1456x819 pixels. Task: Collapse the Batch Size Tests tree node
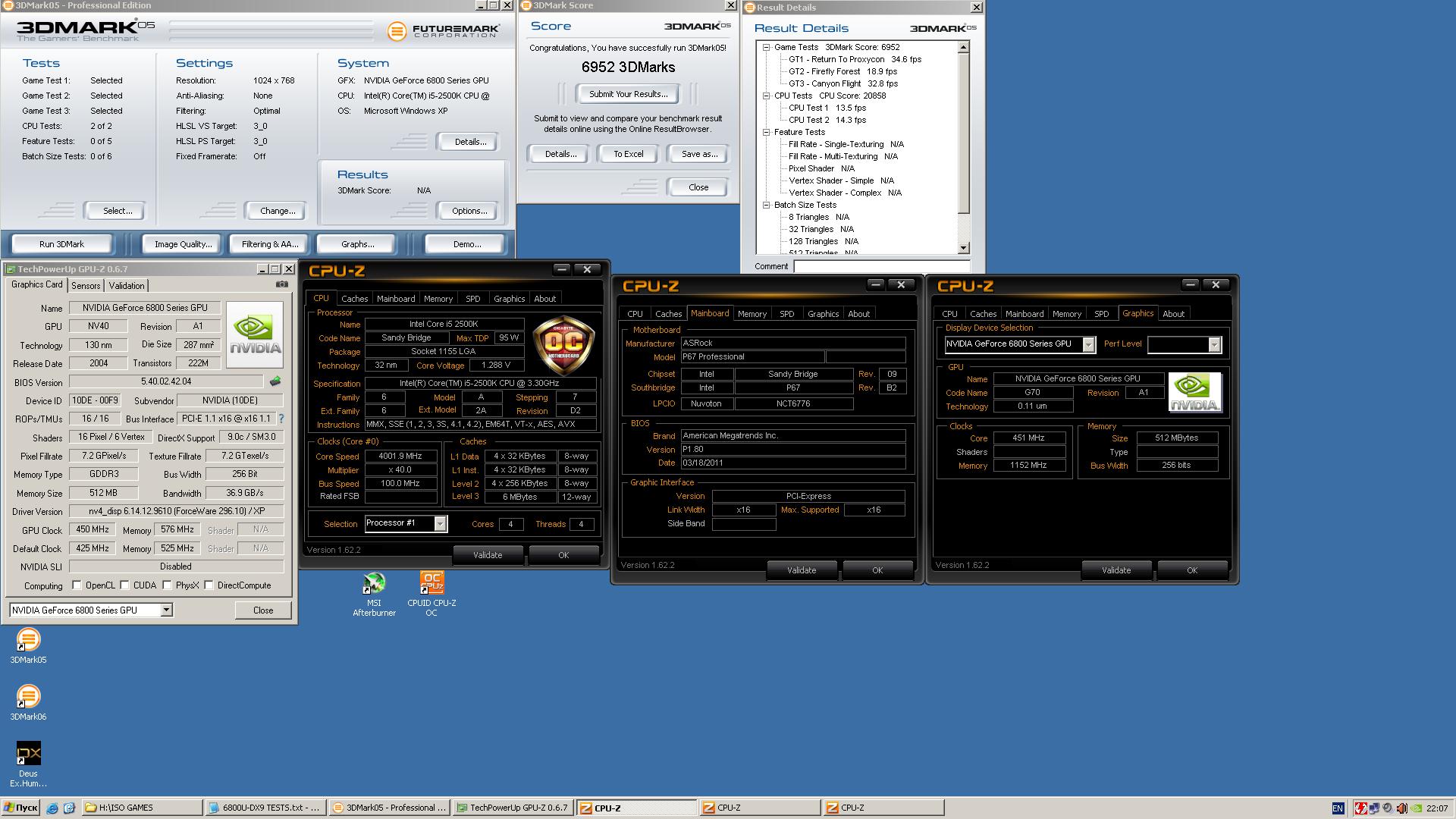766,205
